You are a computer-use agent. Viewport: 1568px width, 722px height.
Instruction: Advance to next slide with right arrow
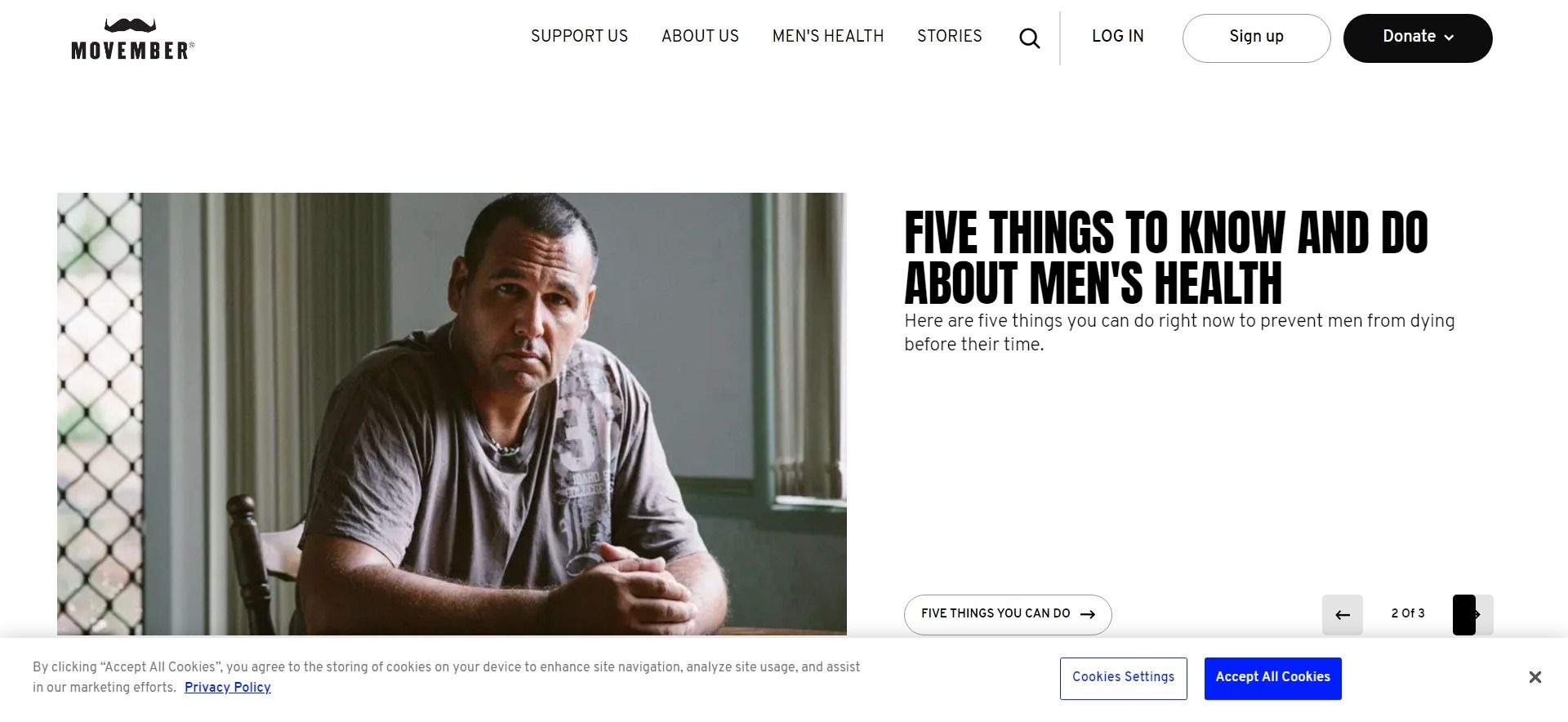(1473, 615)
